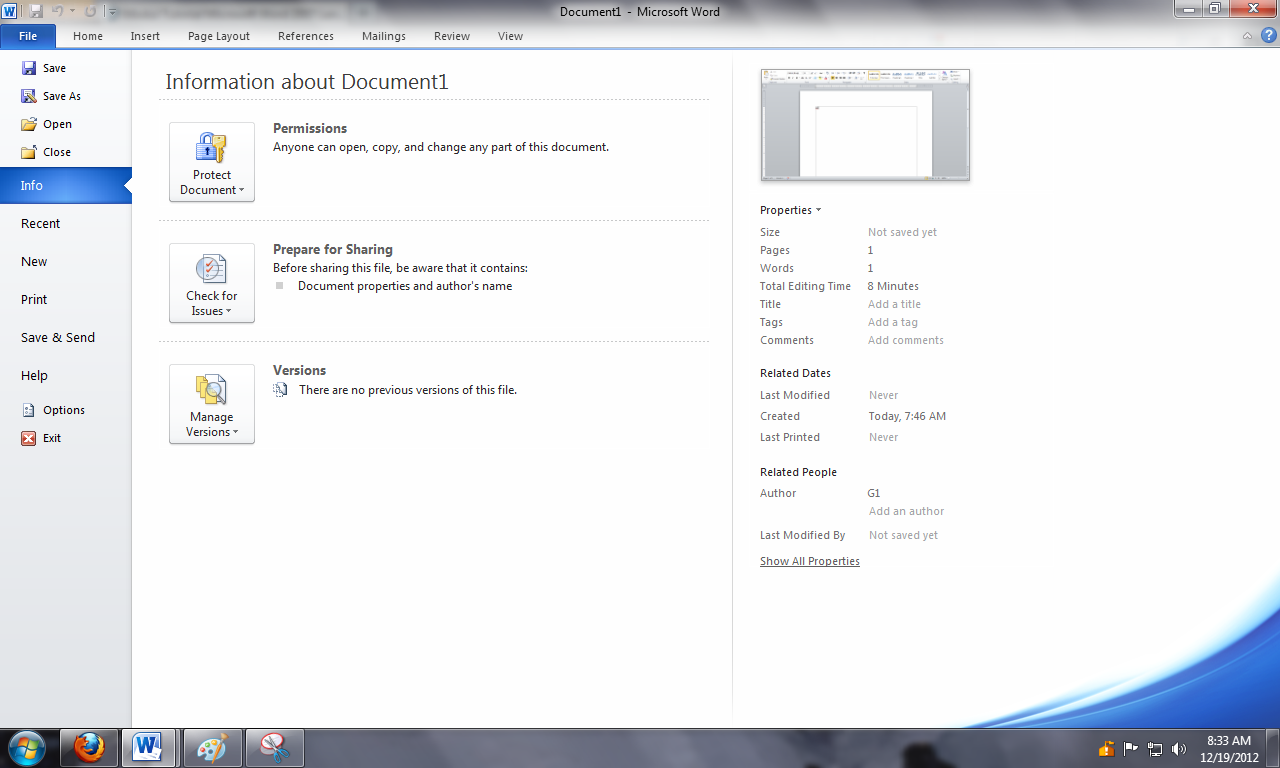1280x768 pixels.
Task: Exit Word using the Exit item
Action: 41,438
